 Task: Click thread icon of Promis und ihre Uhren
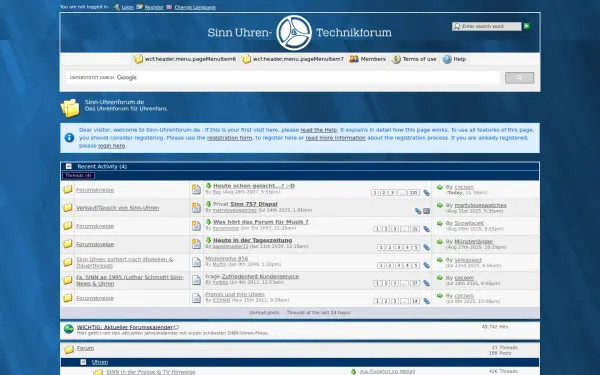(x=196, y=298)
